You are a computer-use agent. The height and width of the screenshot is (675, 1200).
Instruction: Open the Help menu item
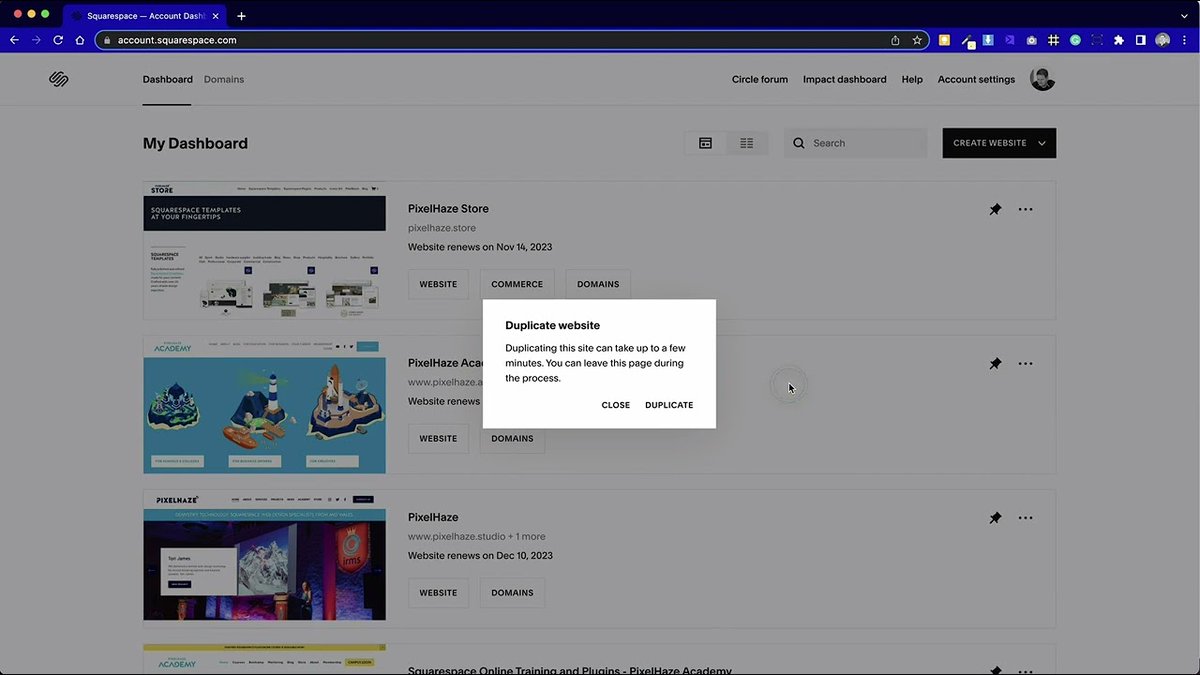[x=912, y=79]
